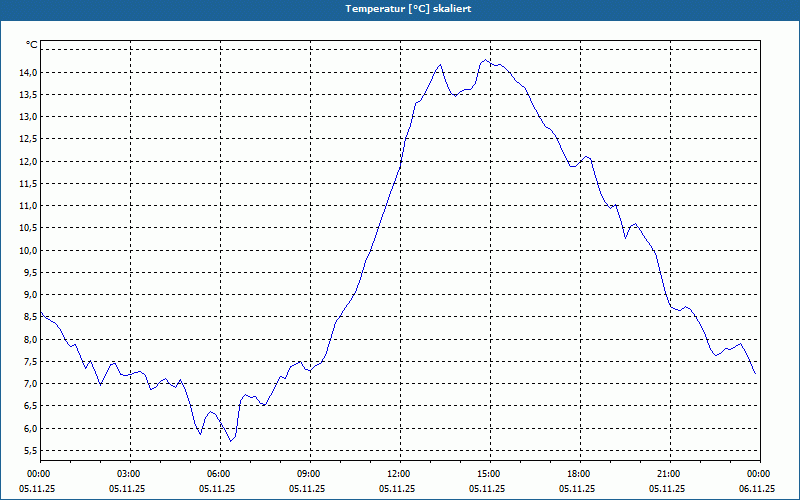Select the '10,0' y-axis tick label
The width and height of the screenshot is (800, 500).
coord(29,250)
